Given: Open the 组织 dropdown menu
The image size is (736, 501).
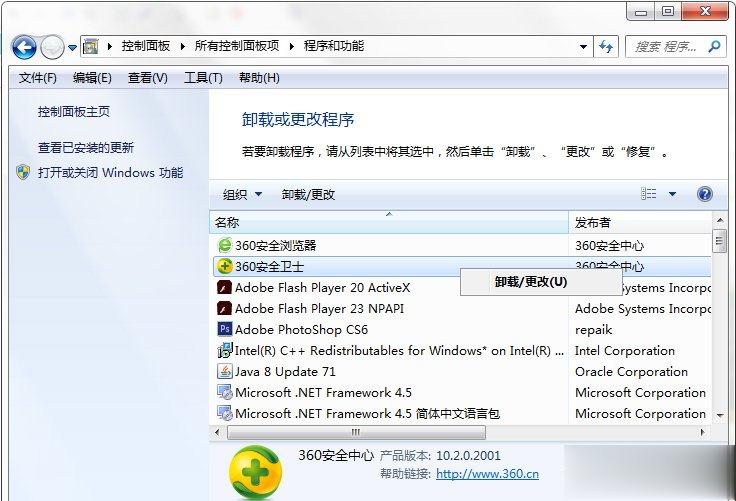Looking at the screenshot, I should 242,194.
